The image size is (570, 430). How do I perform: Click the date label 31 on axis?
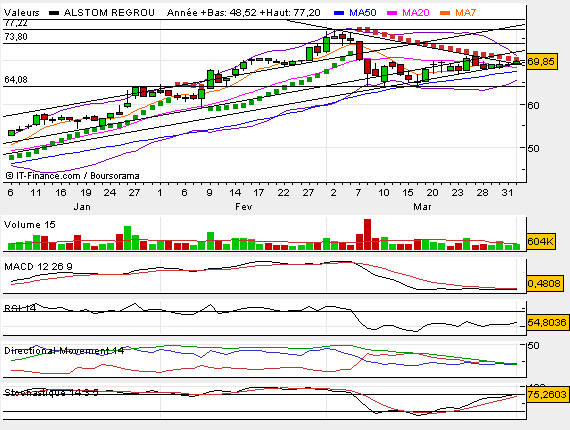coord(507,193)
